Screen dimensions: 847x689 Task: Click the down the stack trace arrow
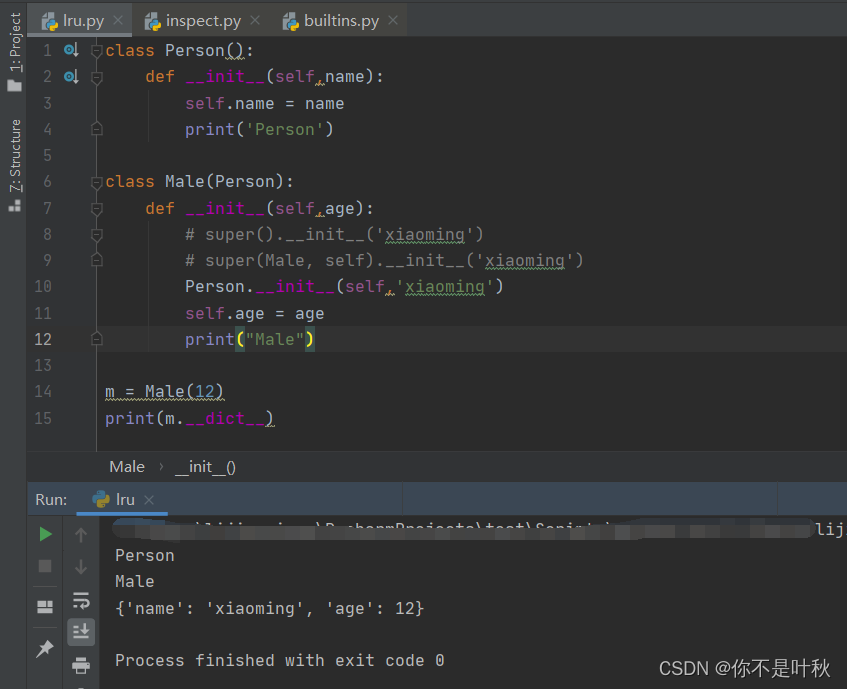click(81, 566)
